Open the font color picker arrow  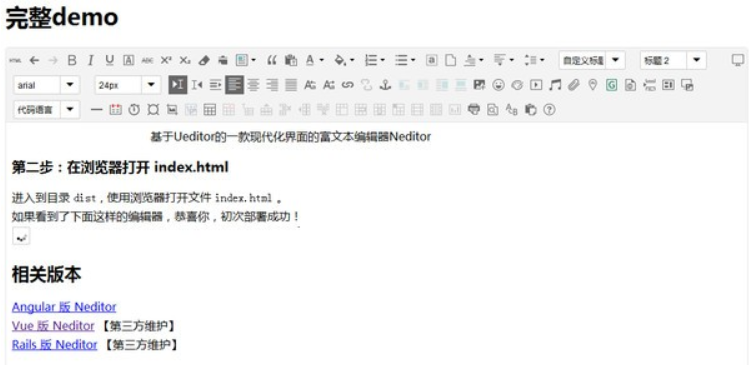pos(321,60)
